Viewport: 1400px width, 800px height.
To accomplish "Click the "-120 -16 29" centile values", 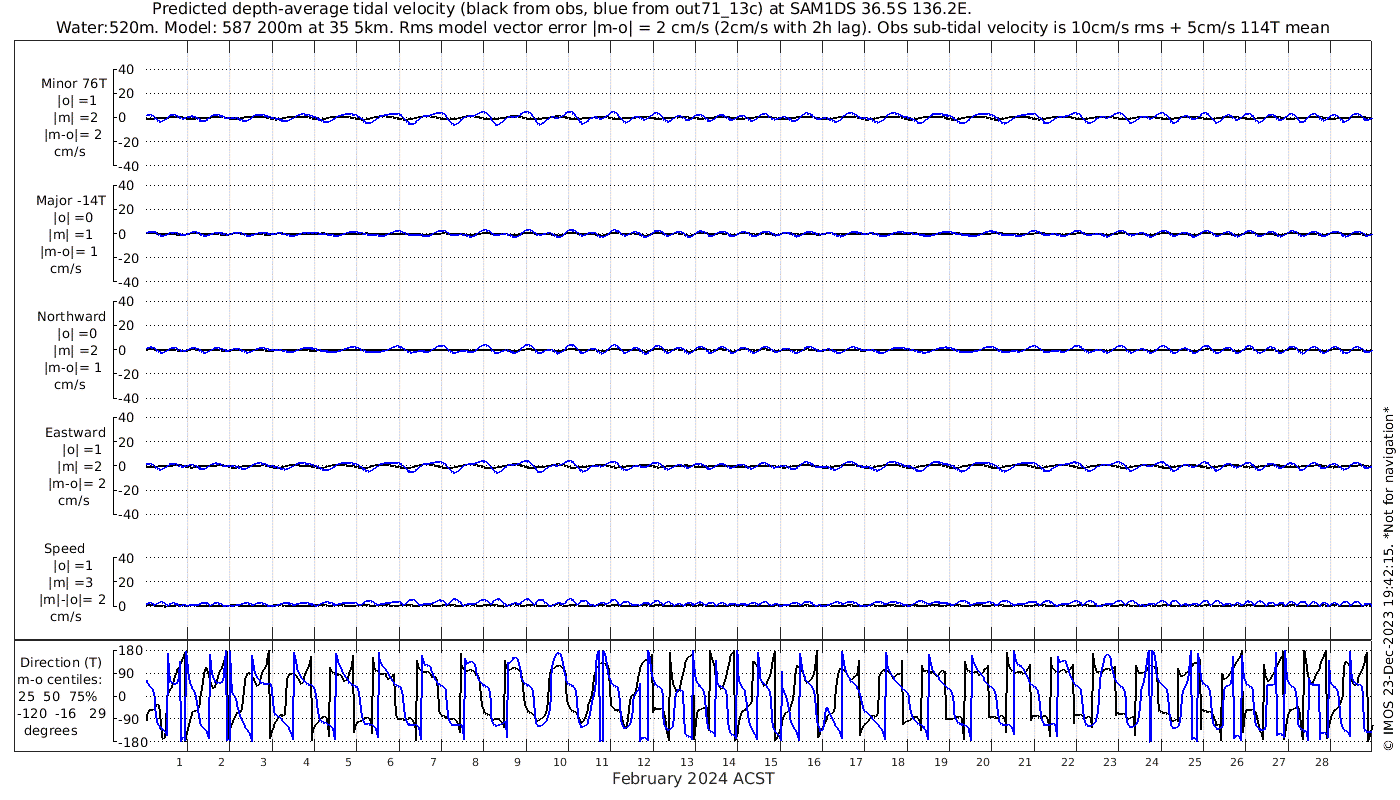I will coord(61,713).
